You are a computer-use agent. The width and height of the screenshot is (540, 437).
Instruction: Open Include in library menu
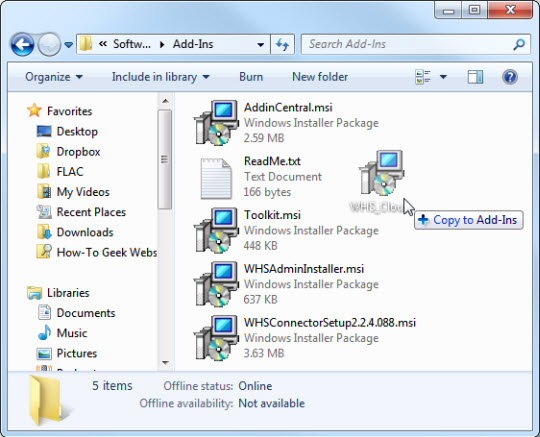[x=160, y=77]
